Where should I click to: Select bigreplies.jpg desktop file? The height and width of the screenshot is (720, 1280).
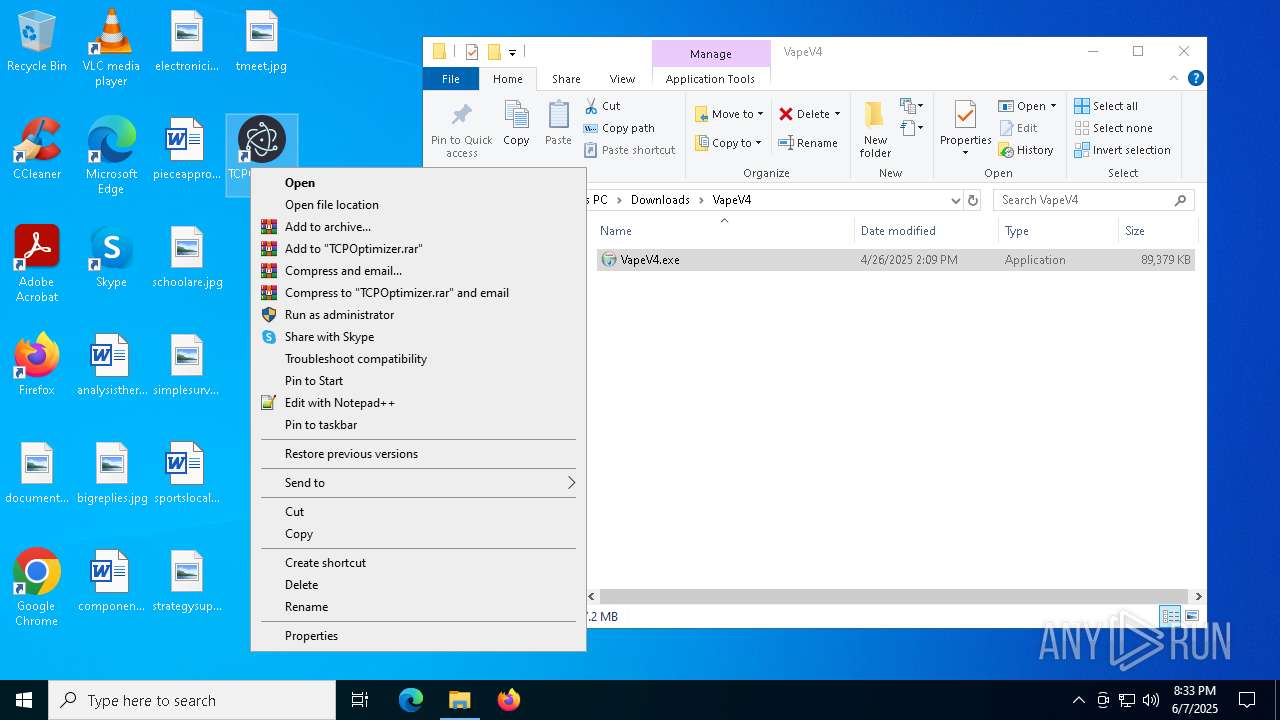pyautogui.click(x=111, y=472)
